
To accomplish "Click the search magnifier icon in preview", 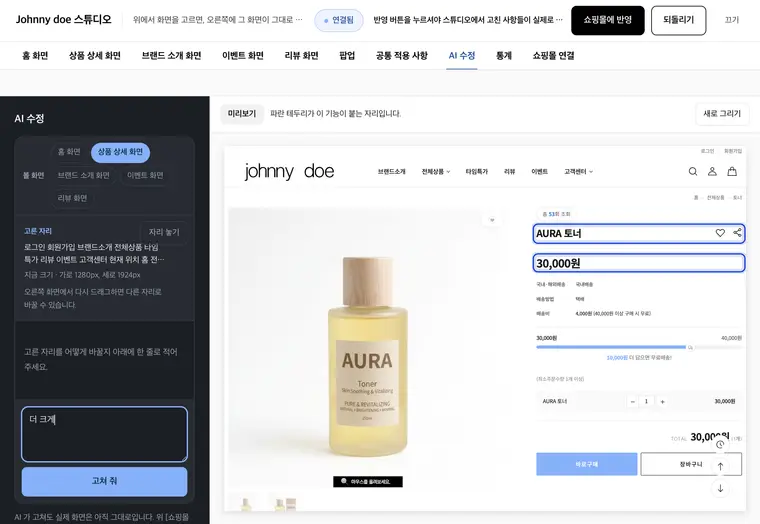I will (693, 171).
